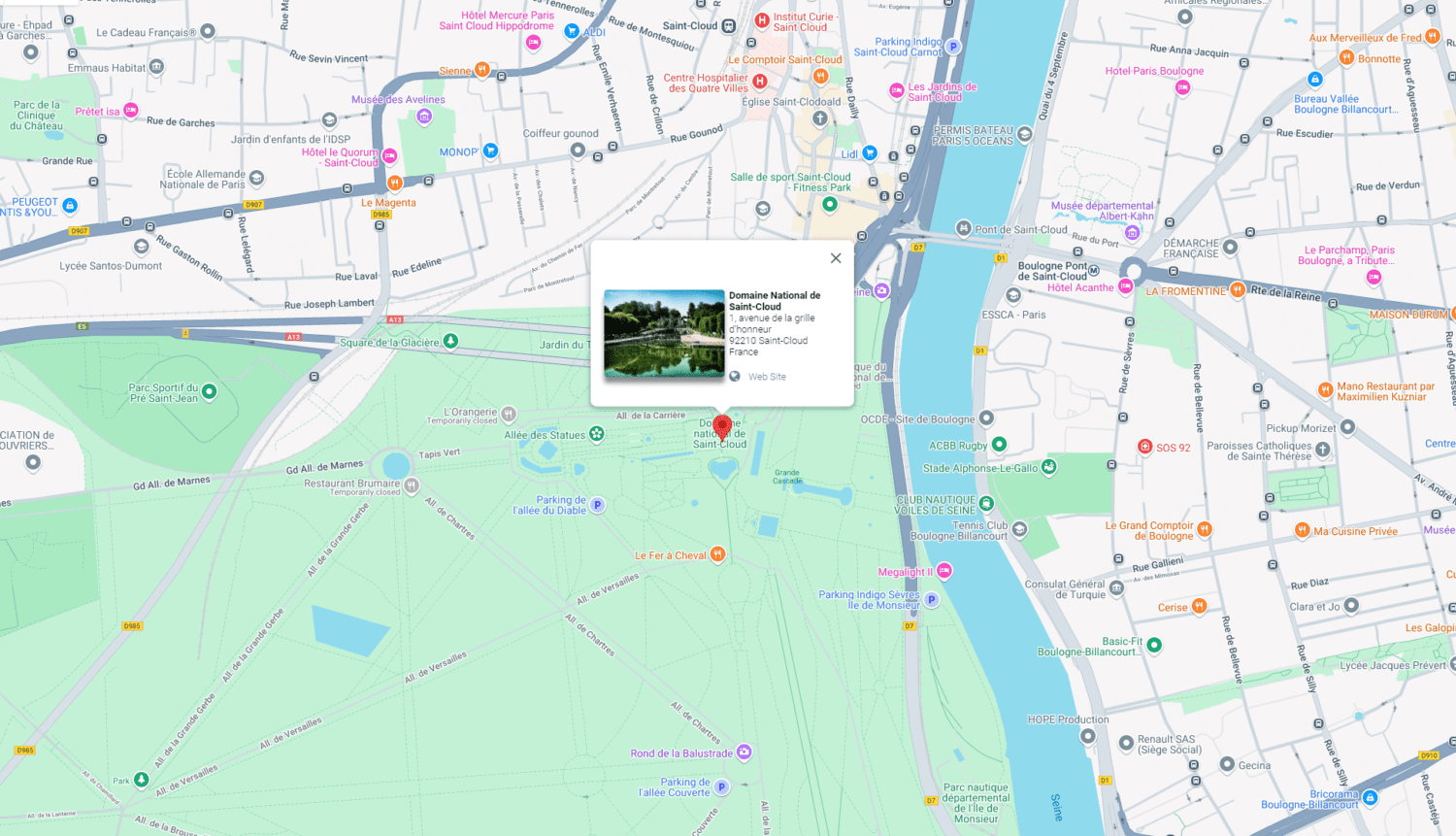
Task: Select the Allée des Statues park icon
Action: (x=597, y=434)
